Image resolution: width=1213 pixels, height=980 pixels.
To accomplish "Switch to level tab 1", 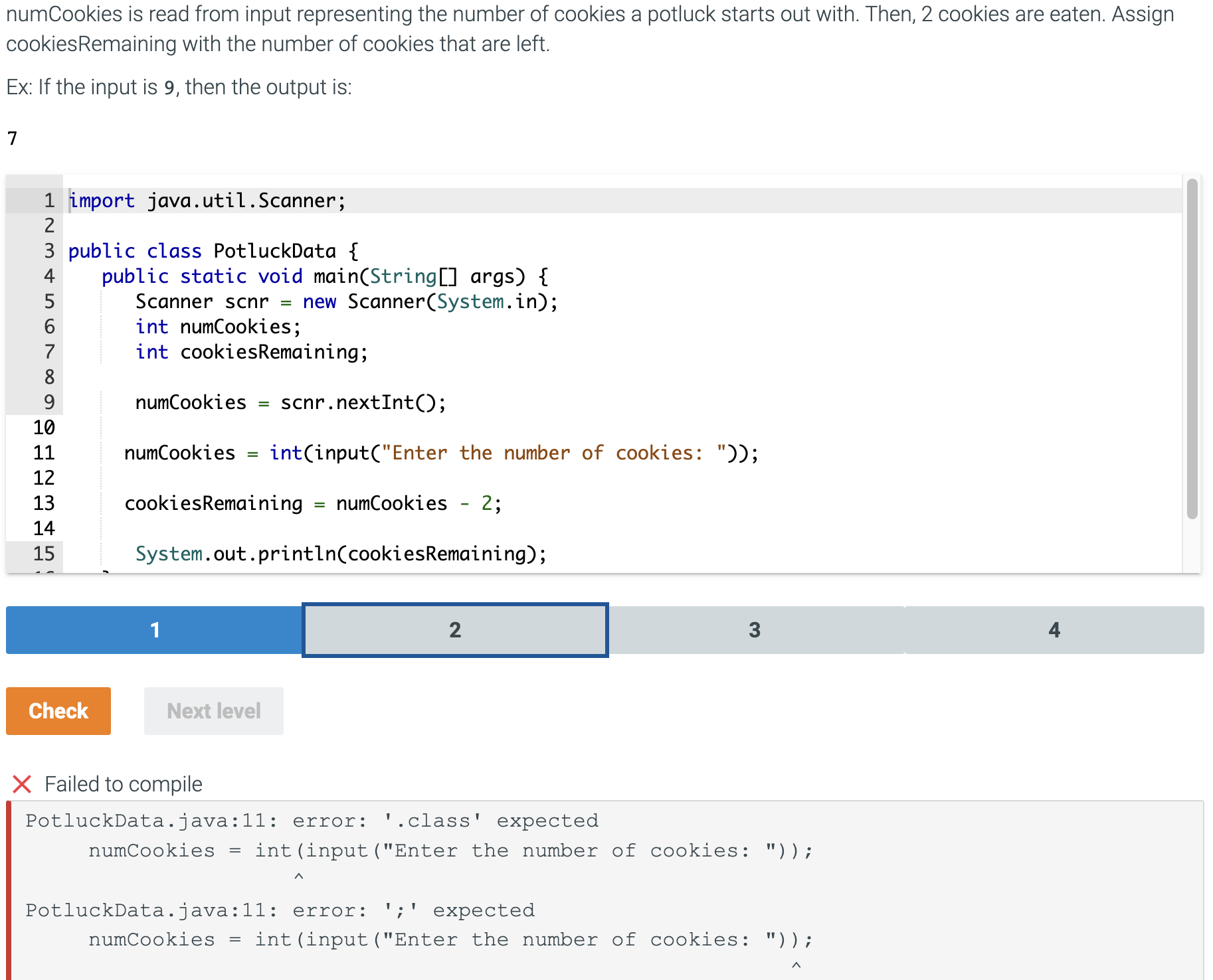I will tap(153, 629).
